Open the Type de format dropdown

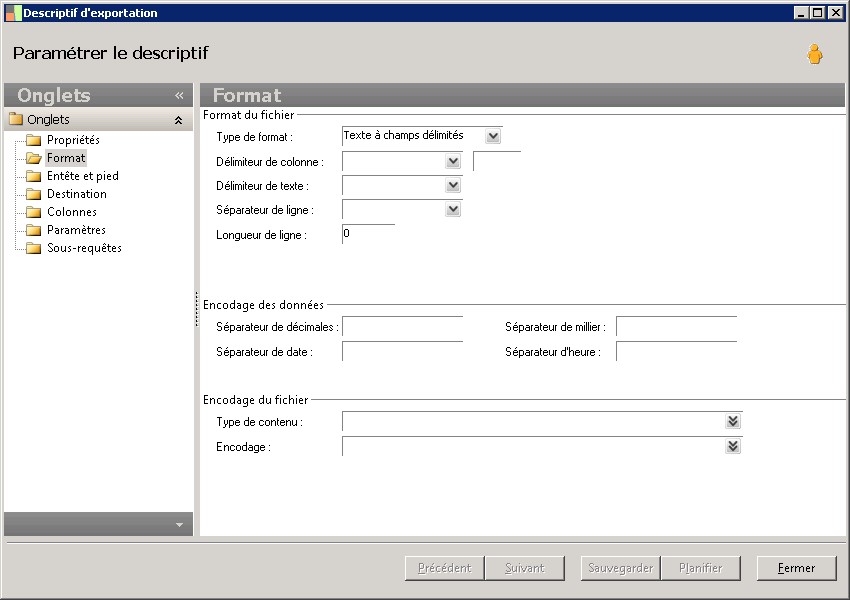493,136
